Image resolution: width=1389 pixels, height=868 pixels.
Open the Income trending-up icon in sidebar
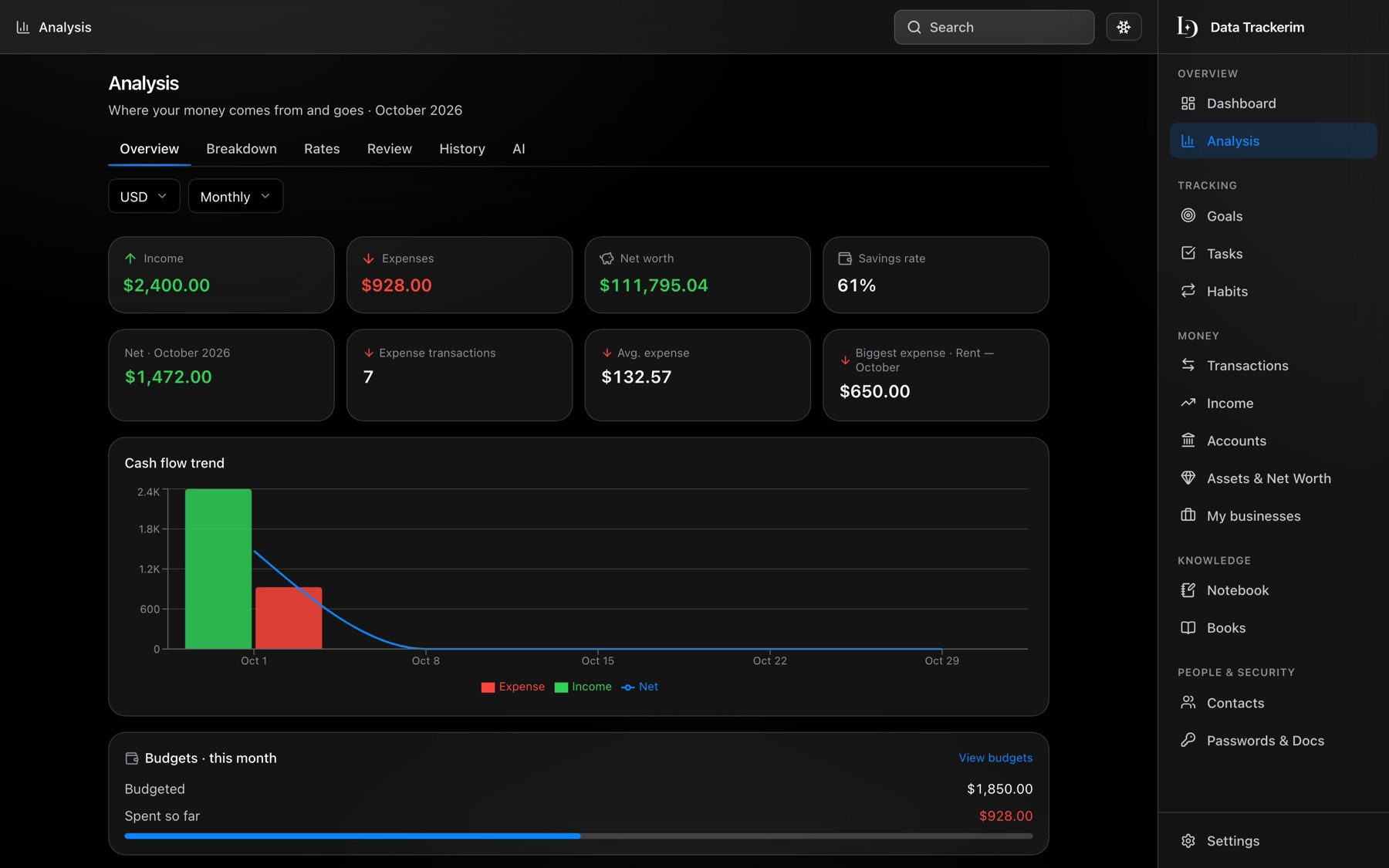tap(1188, 403)
